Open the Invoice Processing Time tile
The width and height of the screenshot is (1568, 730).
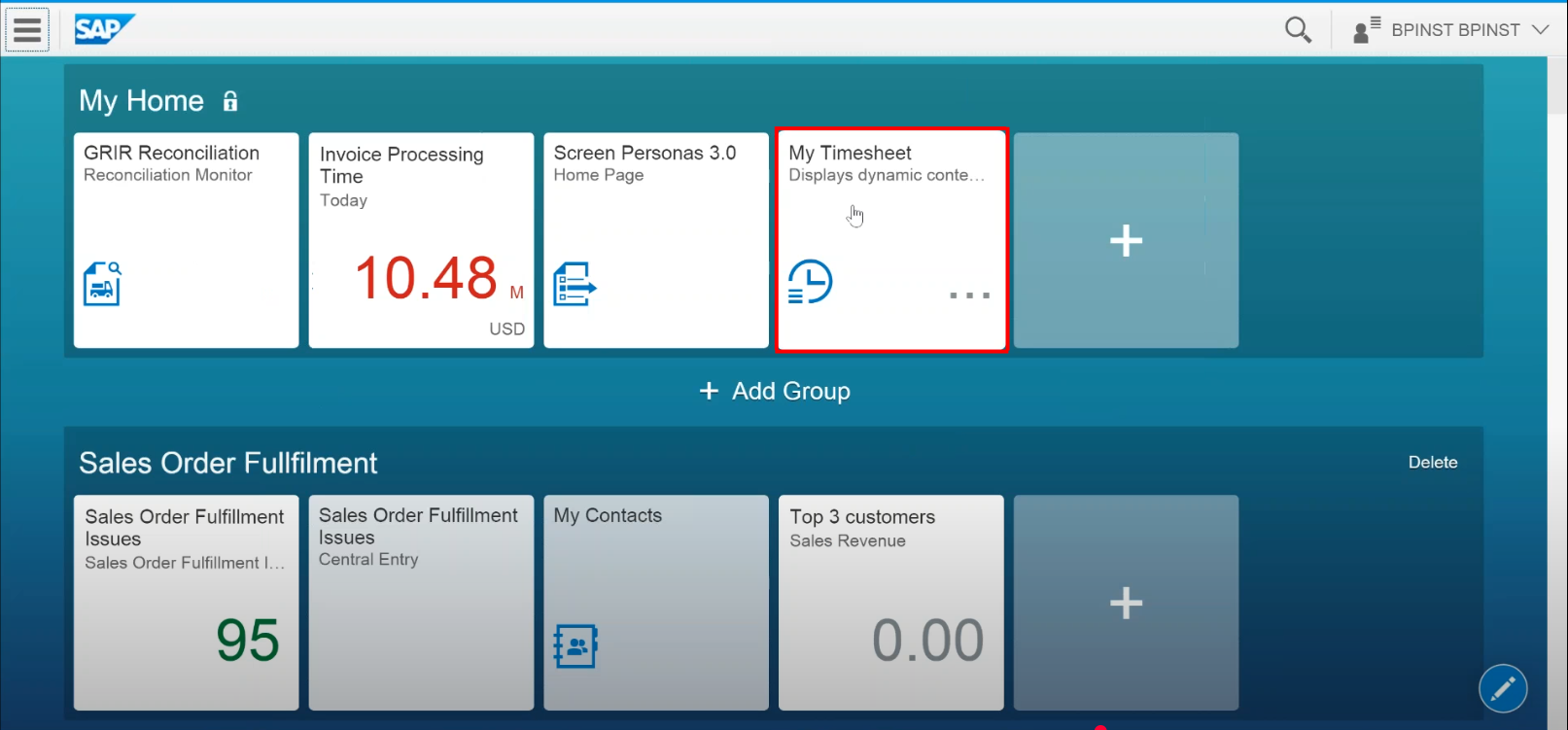[421, 241]
